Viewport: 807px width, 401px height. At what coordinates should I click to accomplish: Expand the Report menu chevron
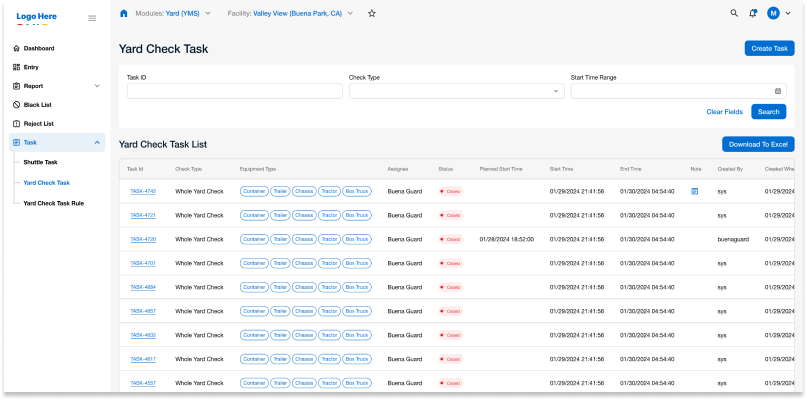97,86
